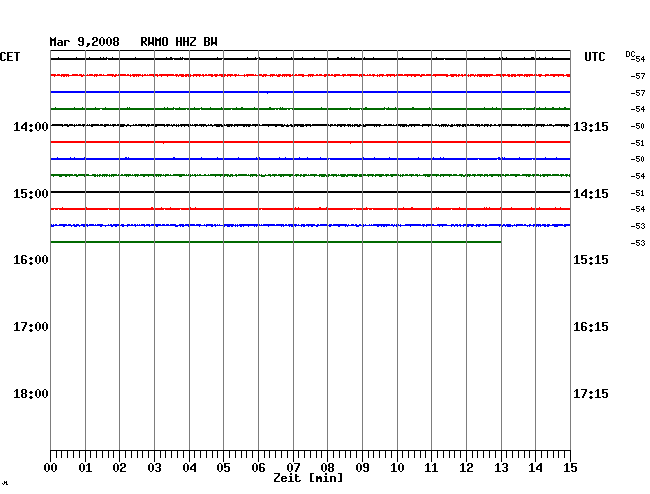Viewport: 650px width, 494px height.
Task: Select the 'UTC' axis header
Action: click(594, 57)
